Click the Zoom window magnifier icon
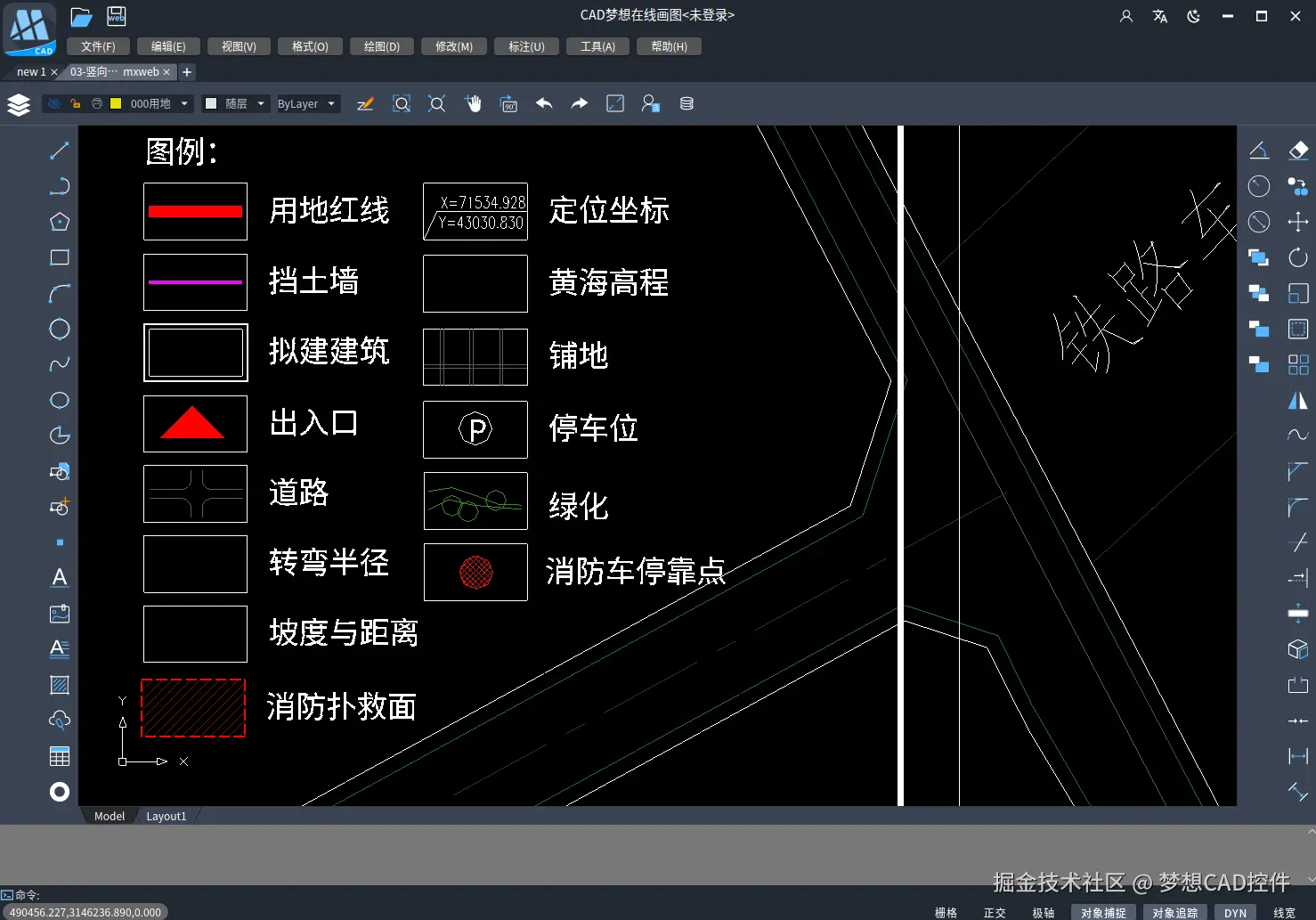Image resolution: width=1316 pixels, height=920 pixels. pos(402,103)
